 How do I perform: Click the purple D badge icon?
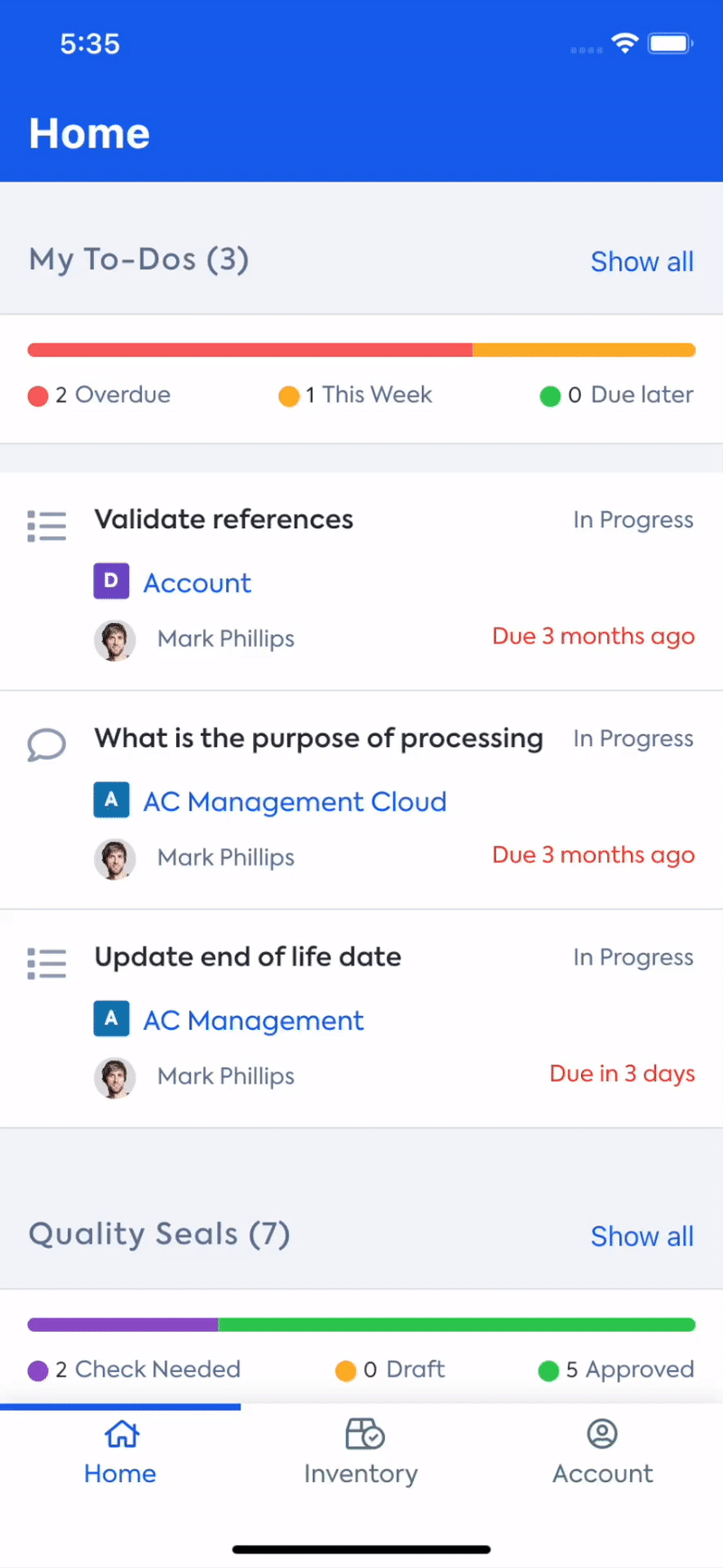[x=111, y=581]
